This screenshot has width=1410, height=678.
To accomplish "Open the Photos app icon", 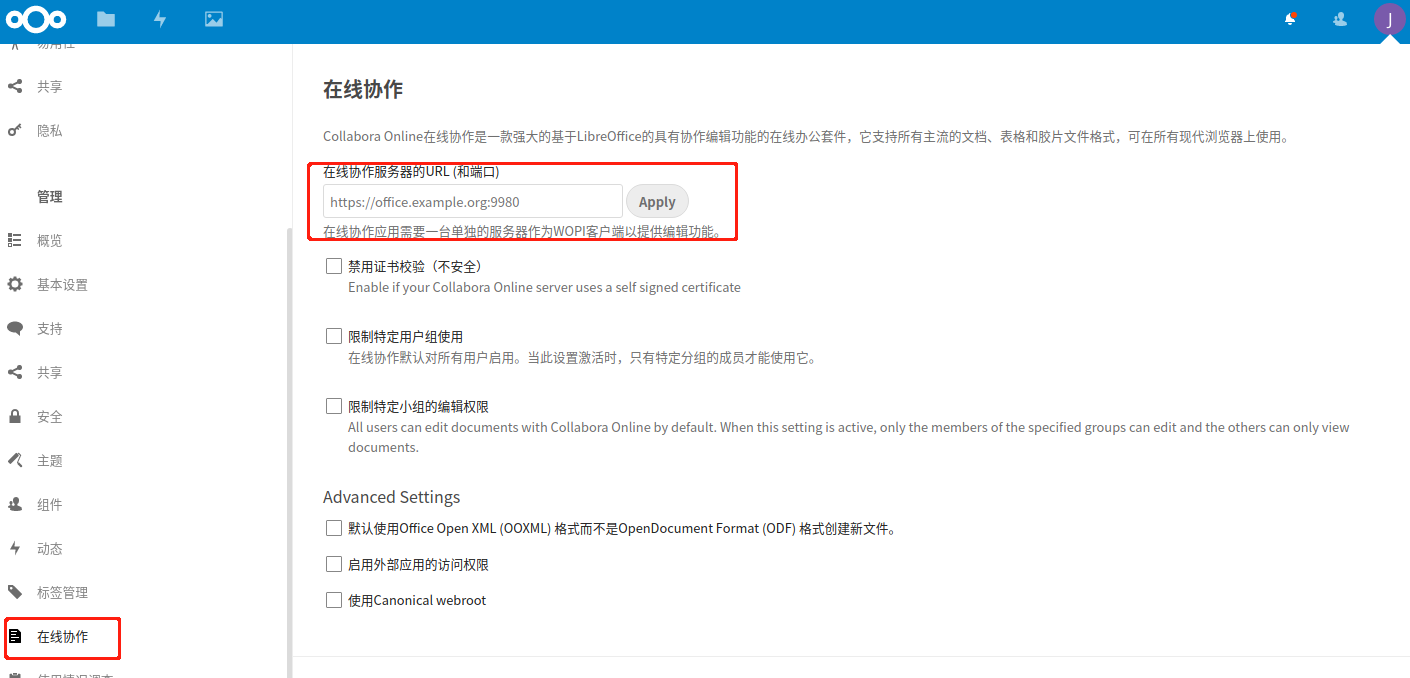I will click(213, 19).
